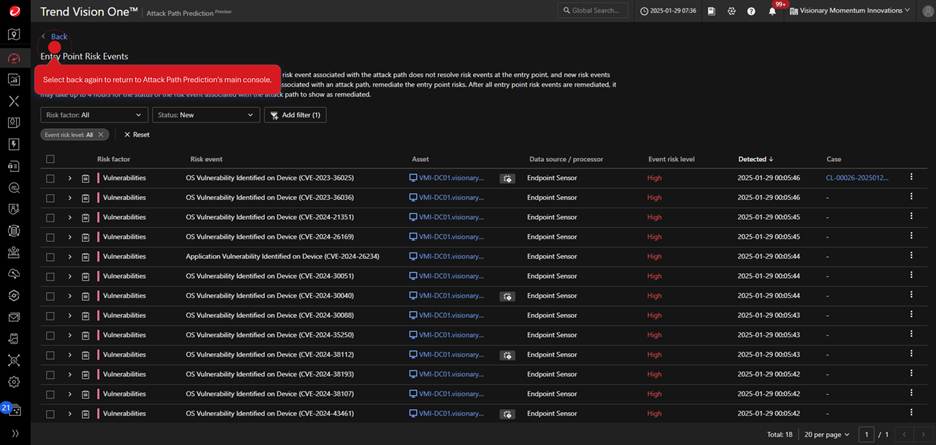The height and width of the screenshot is (445, 936).
Task: Open kebab menu for CVE-2024-30088 row
Action: (x=911, y=314)
